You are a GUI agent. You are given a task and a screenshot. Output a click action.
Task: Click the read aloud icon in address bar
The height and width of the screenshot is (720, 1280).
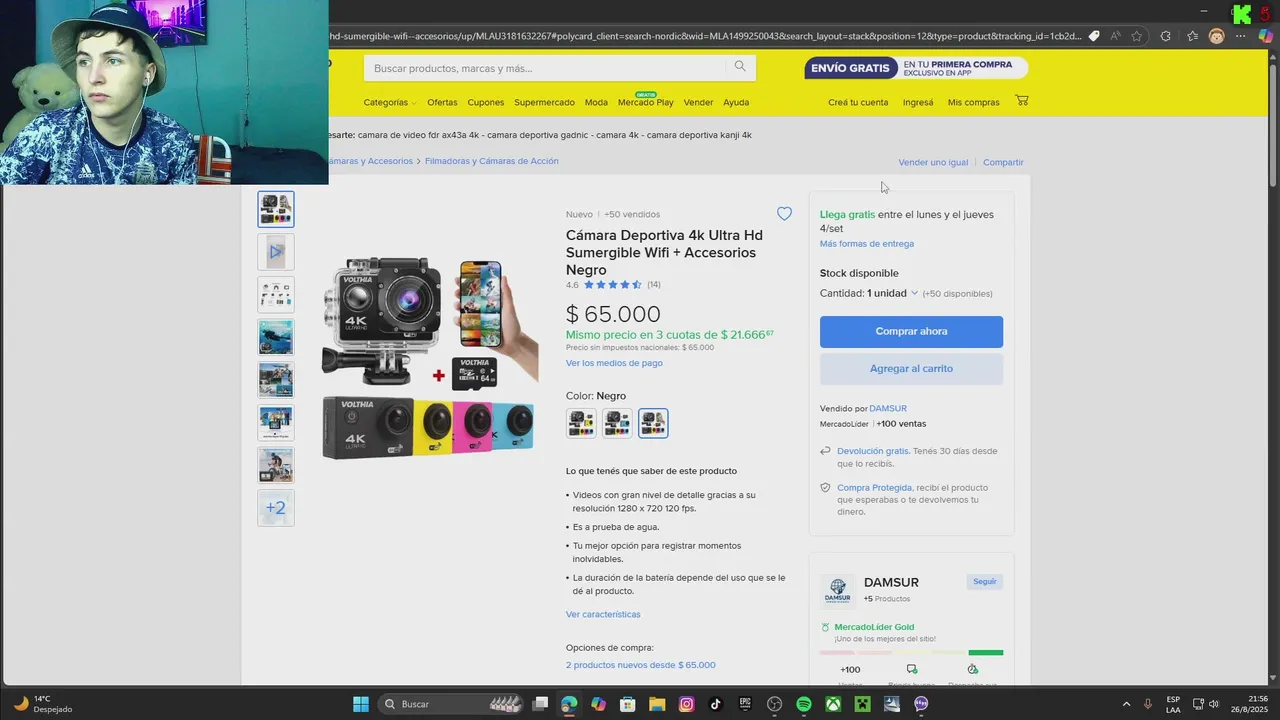[1115, 36]
